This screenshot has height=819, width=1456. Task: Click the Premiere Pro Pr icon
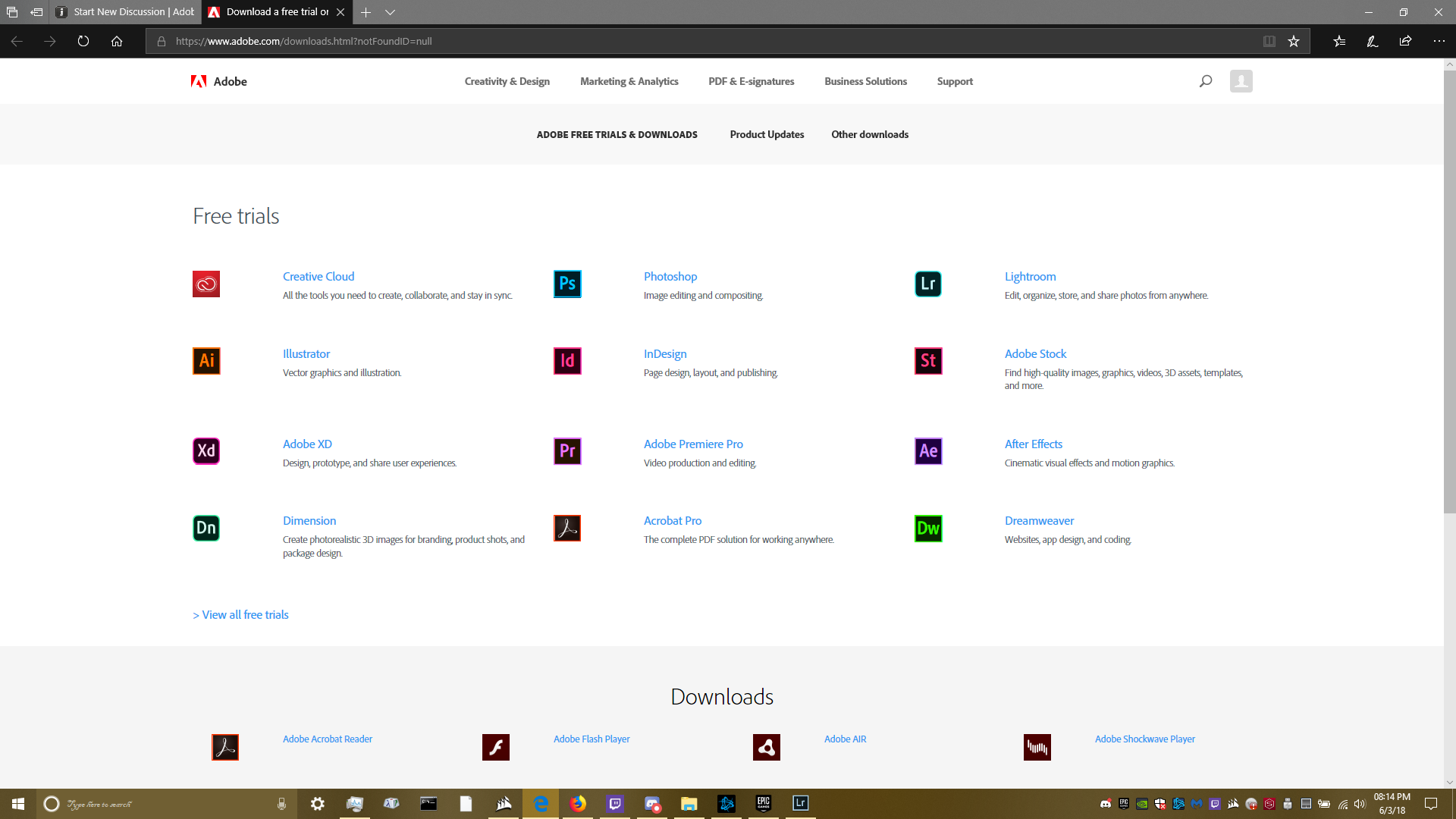pos(567,451)
